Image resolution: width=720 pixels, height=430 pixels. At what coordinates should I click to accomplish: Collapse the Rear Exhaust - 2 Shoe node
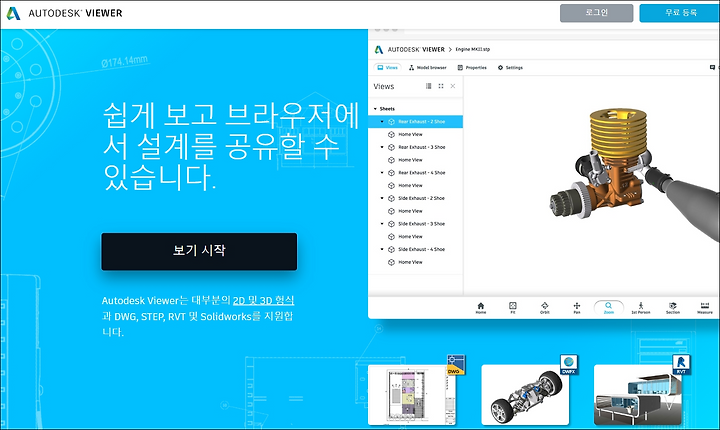click(382, 122)
